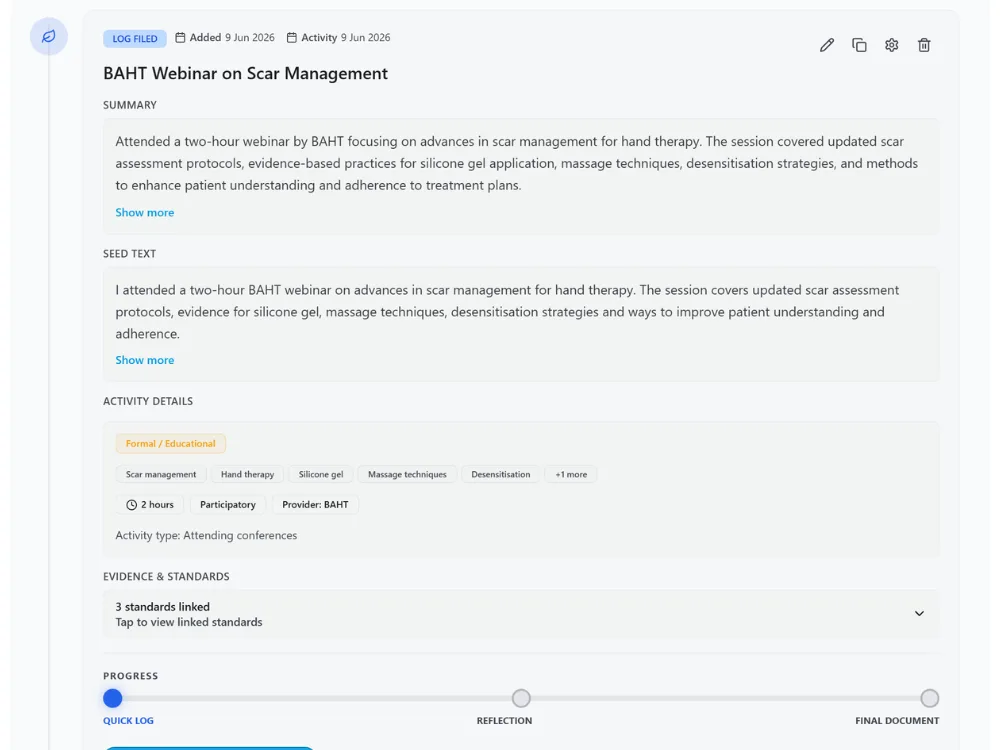Click the Activity type: Attending conferences text

tap(206, 535)
